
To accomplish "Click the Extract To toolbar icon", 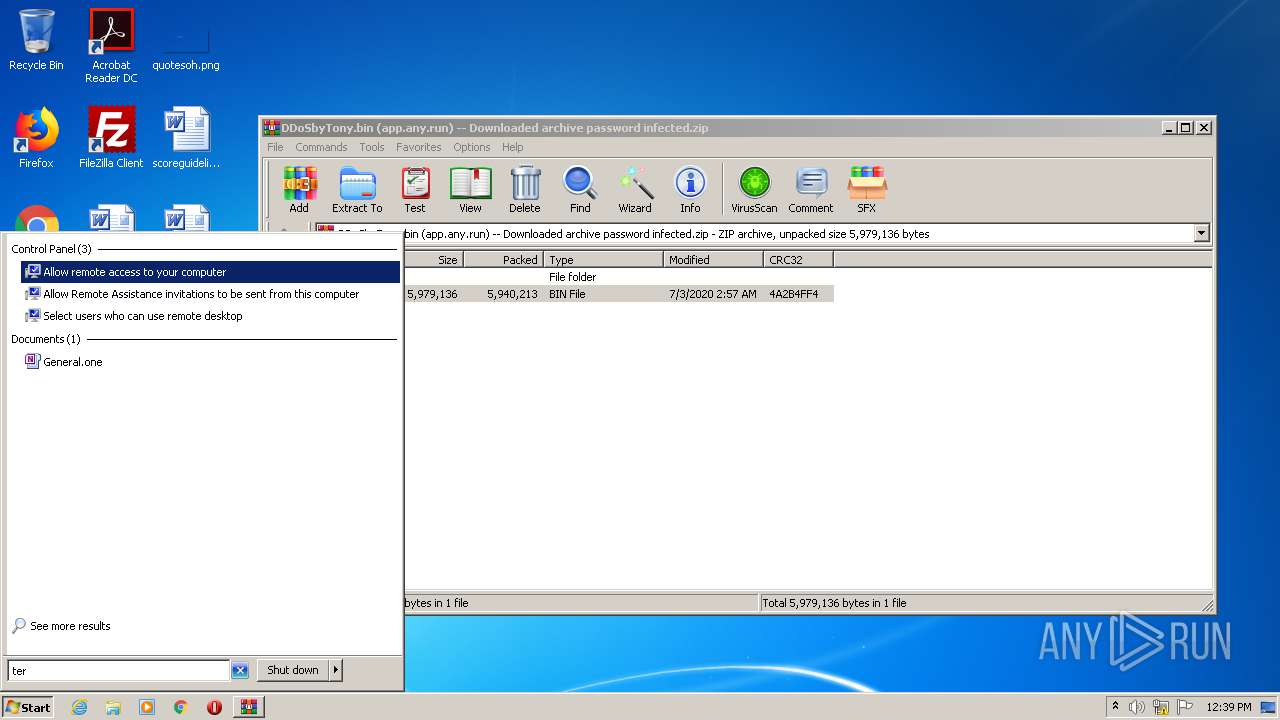I will point(357,190).
